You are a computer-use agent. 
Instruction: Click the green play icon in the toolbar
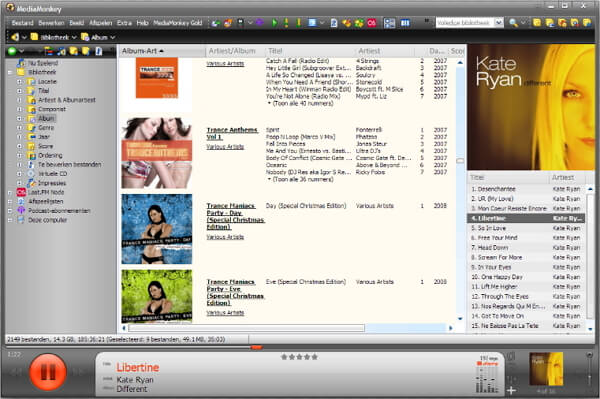tap(274, 23)
